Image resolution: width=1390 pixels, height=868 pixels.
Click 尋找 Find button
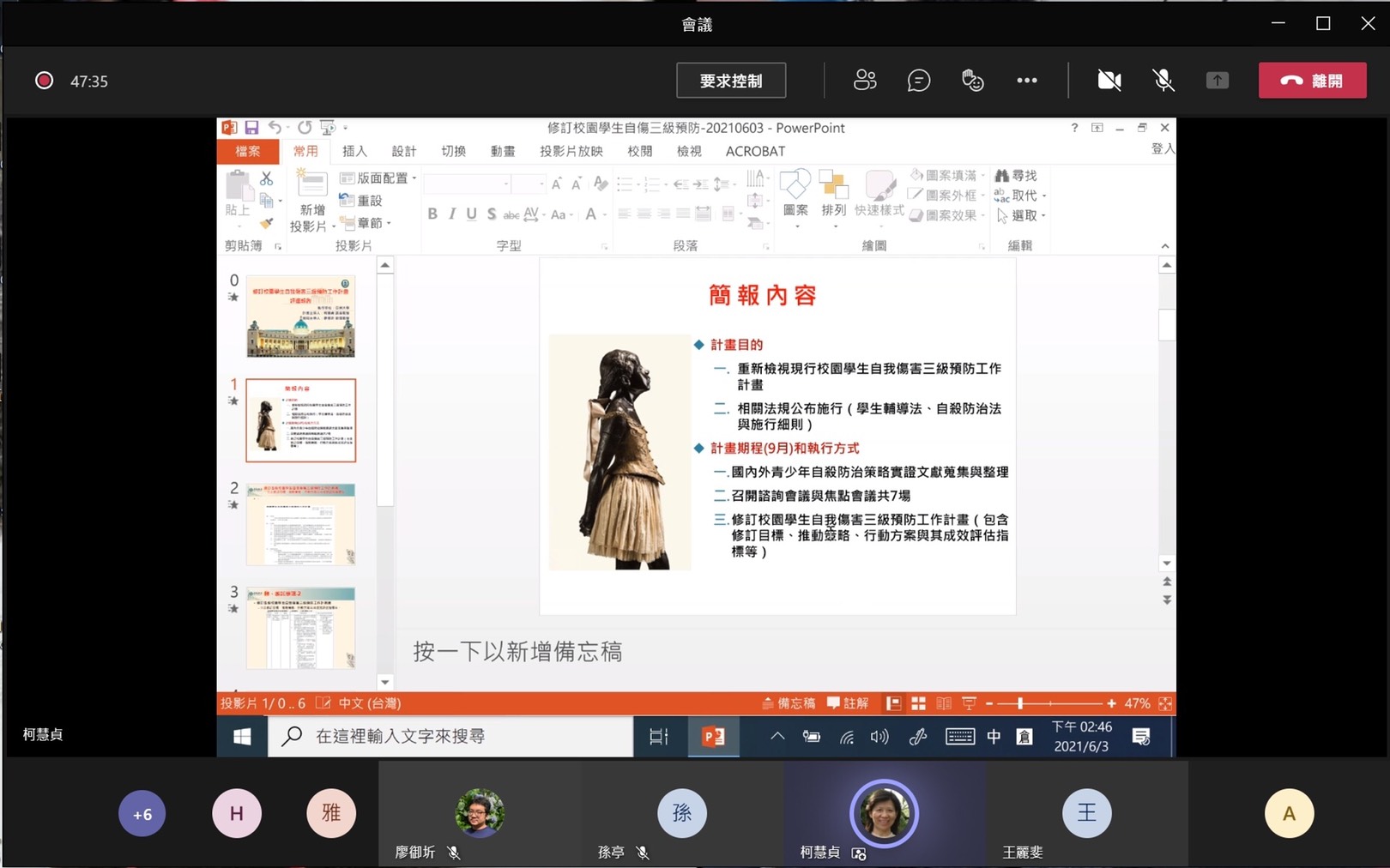coord(1016,175)
